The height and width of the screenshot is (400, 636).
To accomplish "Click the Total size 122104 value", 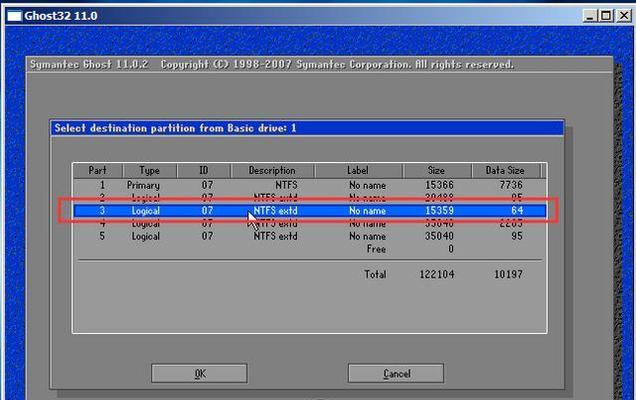I will [437, 275].
